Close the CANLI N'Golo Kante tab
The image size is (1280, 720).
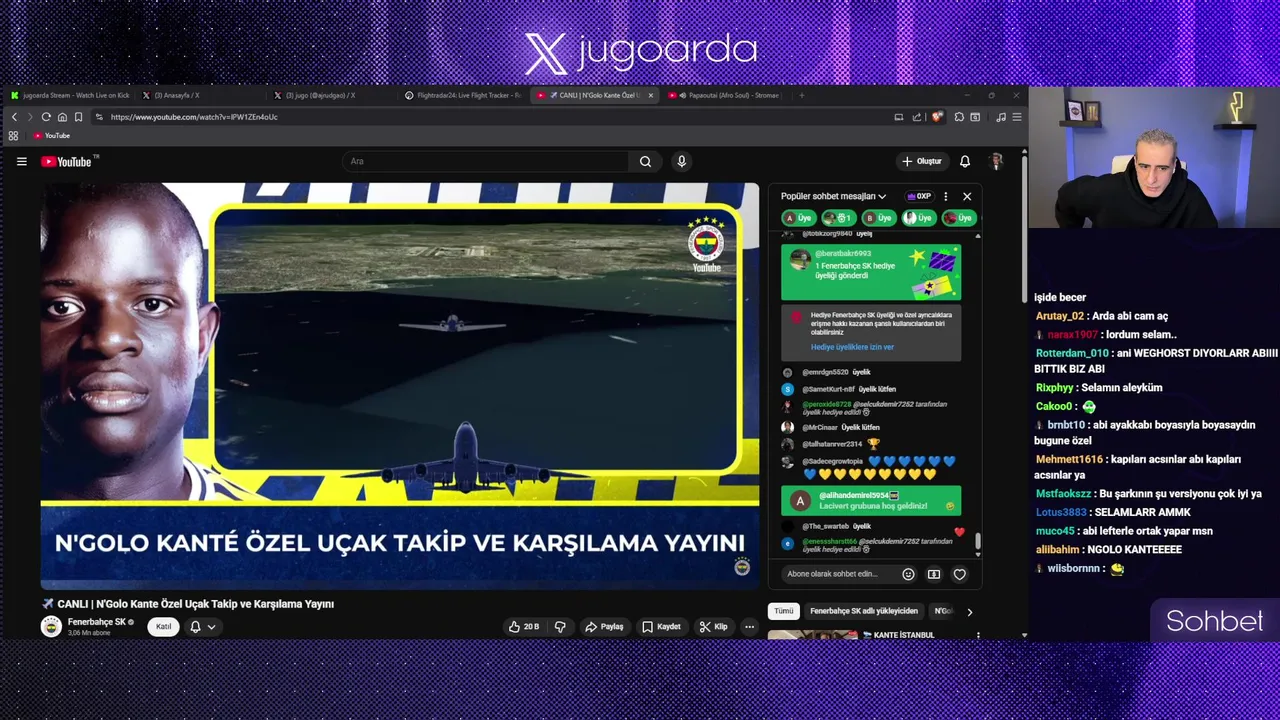click(x=650, y=95)
